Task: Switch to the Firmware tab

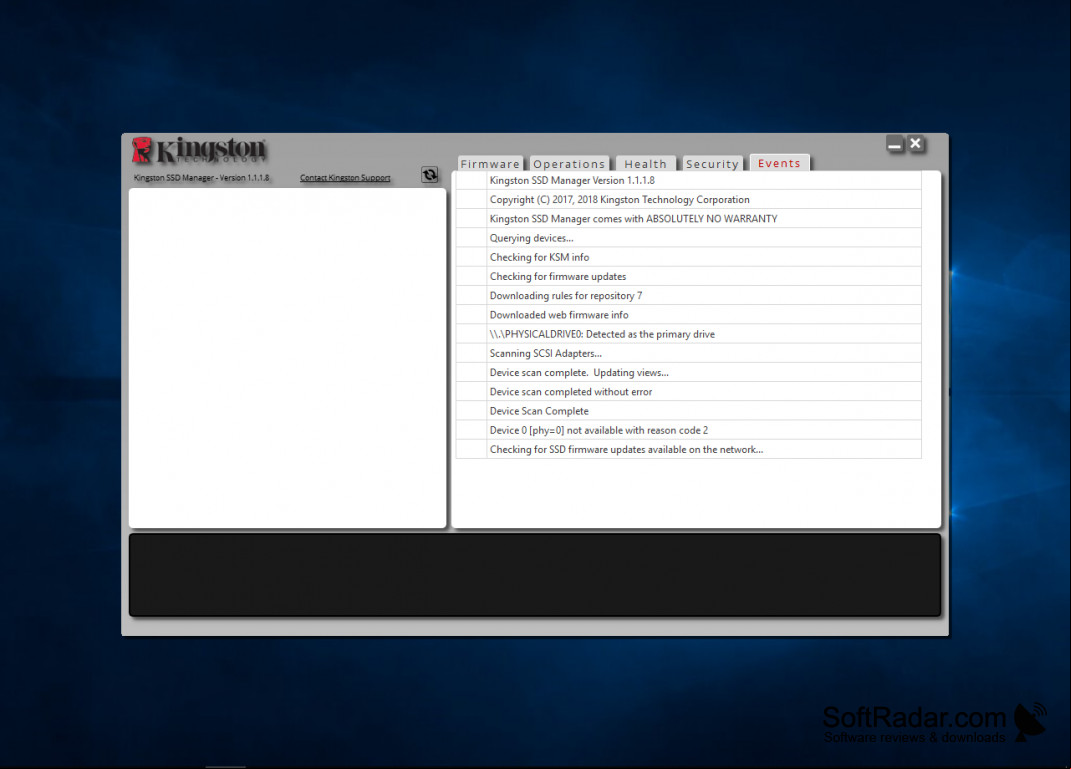Action: point(490,164)
